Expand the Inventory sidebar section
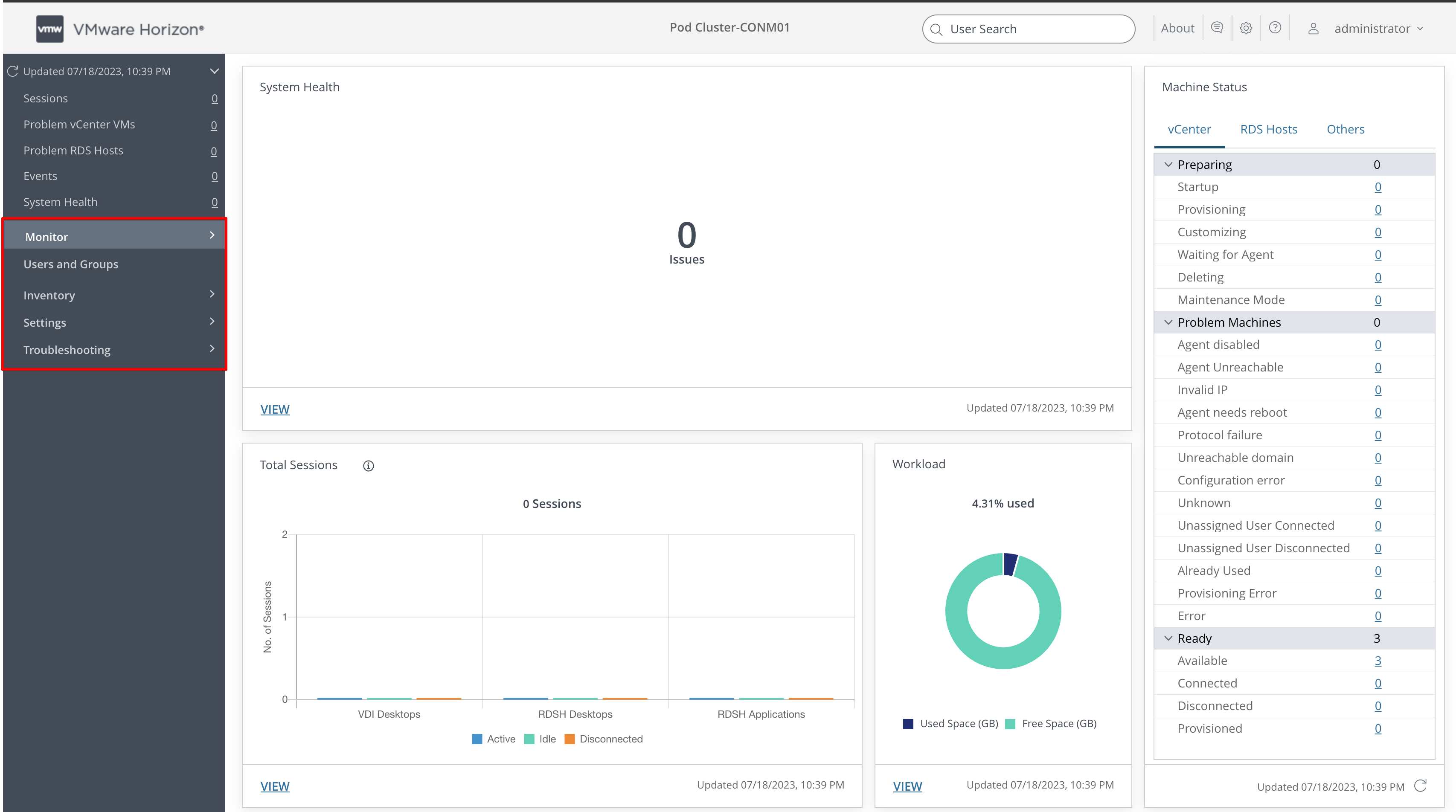Viewport: 1456px width, 812px height. pos(49,295)
